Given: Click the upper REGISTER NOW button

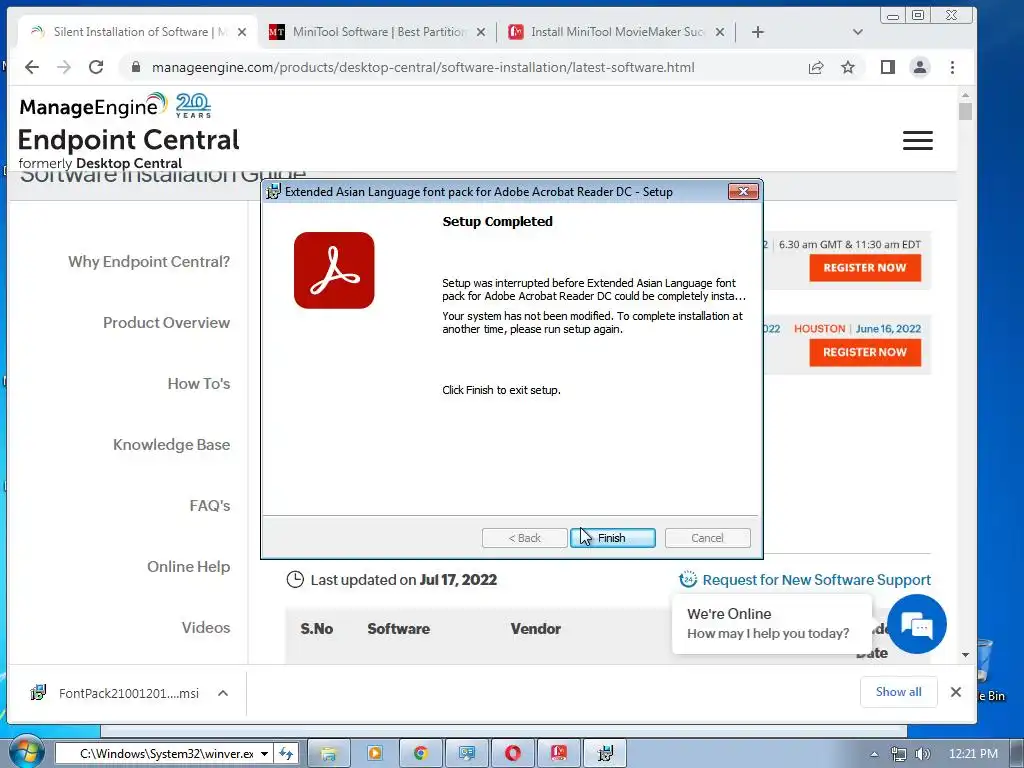Looking at the screenshot, I should pyautogui.click(x=865, y=268).
